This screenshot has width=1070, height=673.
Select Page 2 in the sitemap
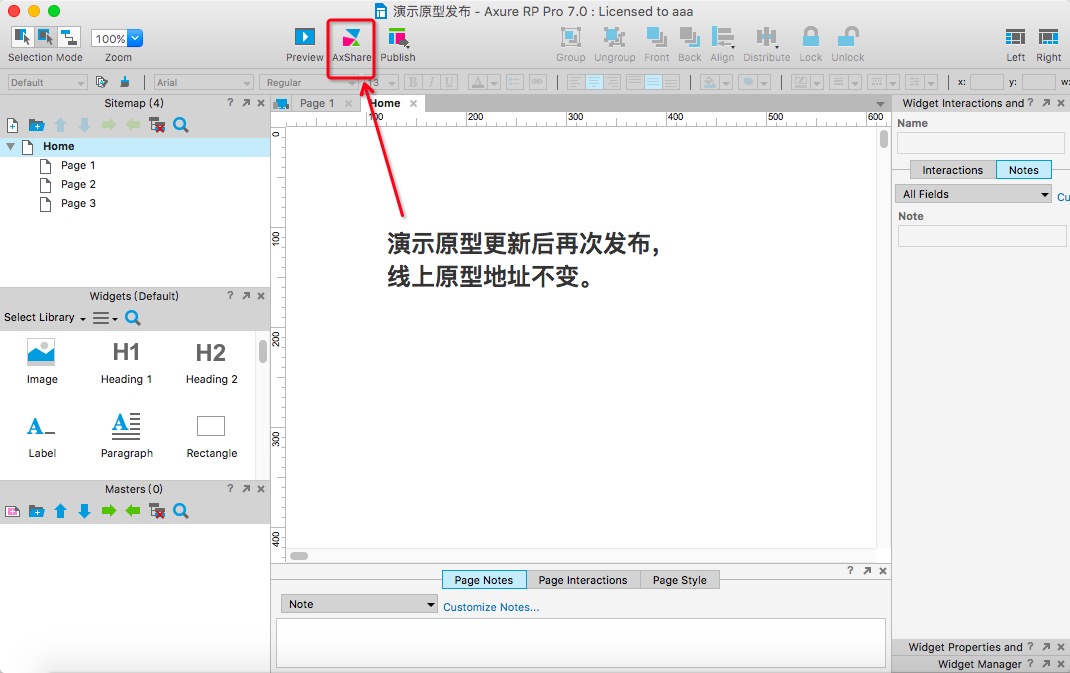(78, 184)
